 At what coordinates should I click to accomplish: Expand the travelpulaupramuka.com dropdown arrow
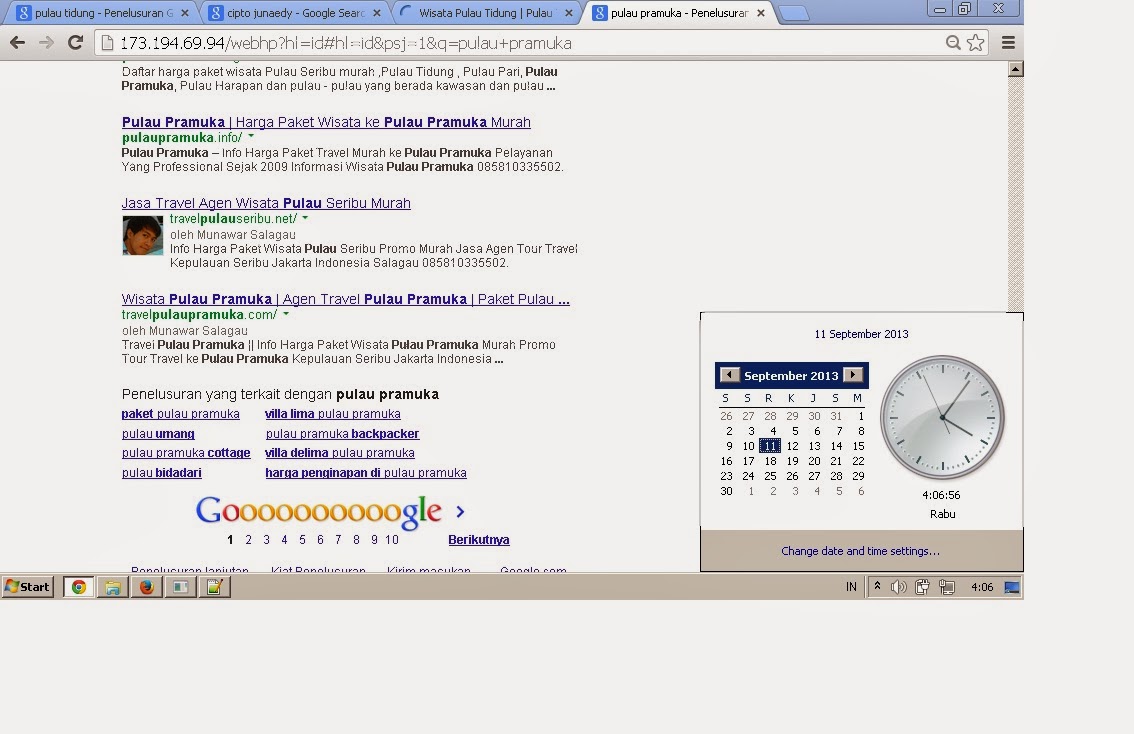(x=286, y=314)
